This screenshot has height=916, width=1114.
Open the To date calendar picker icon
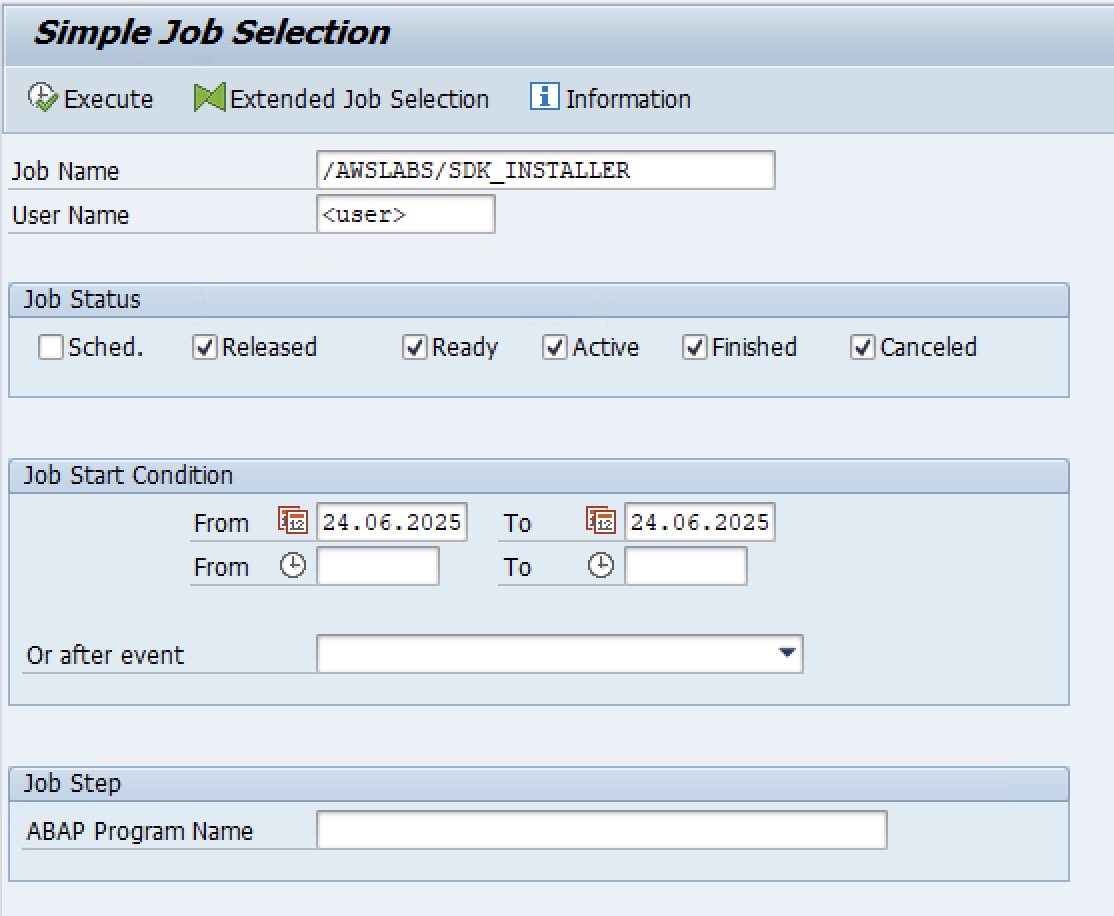point(601,521)
